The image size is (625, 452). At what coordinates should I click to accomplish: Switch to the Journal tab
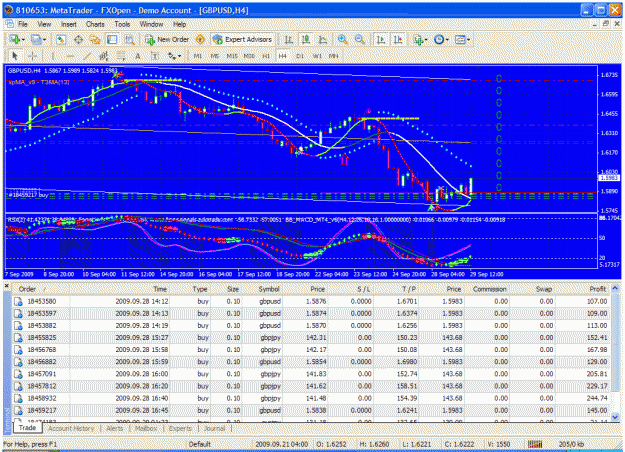(x=214, y=428)
